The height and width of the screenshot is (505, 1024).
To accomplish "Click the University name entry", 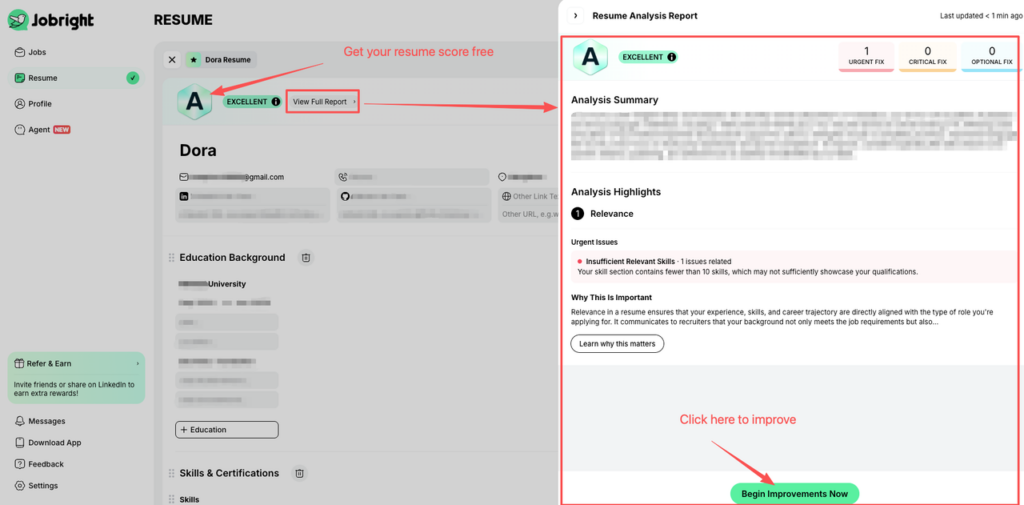I will pyautogui.click(x=212, y=284).
